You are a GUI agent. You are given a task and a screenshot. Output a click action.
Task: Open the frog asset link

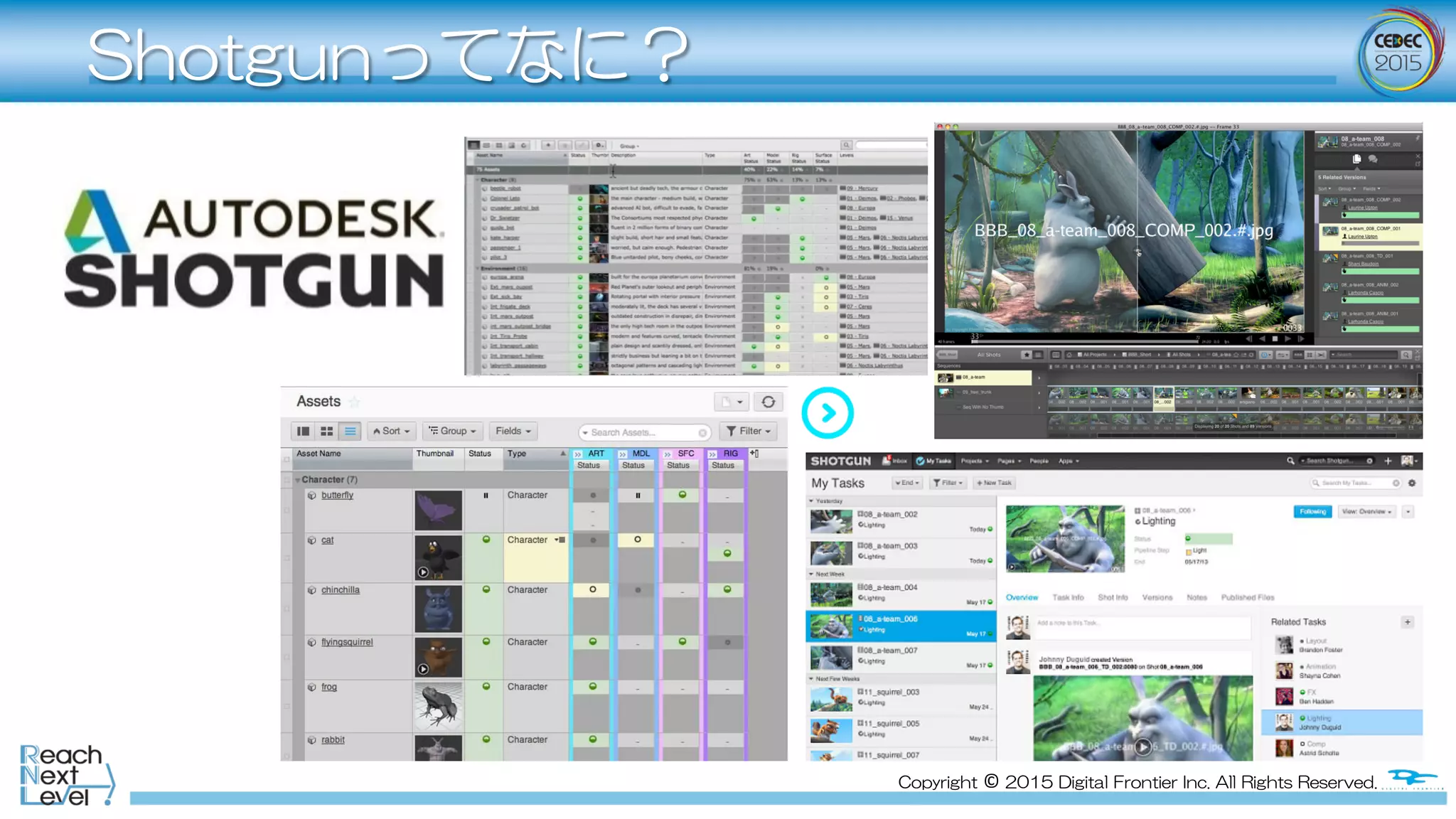pyautogui.click(x=328, y=687)
